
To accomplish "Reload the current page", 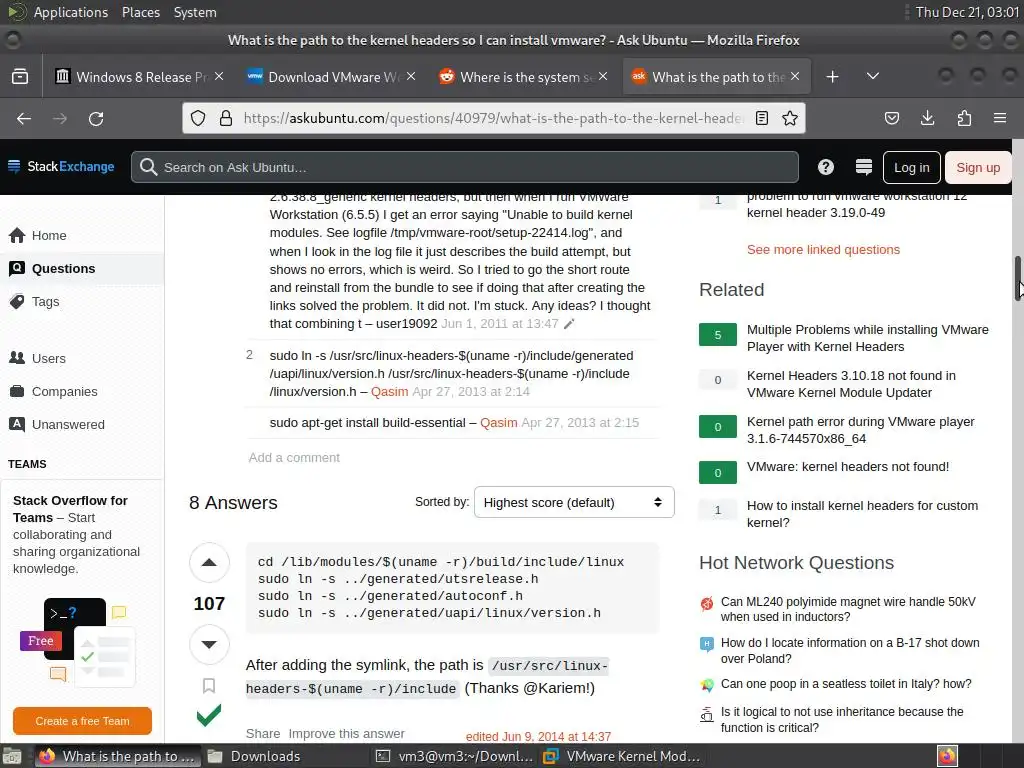I will (x=96, y=118).
